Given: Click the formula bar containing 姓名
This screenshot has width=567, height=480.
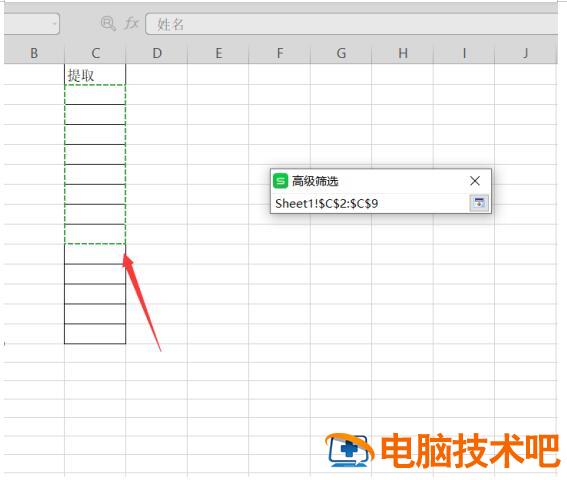Looking at the screenshot, I should (x=351, y=25).
